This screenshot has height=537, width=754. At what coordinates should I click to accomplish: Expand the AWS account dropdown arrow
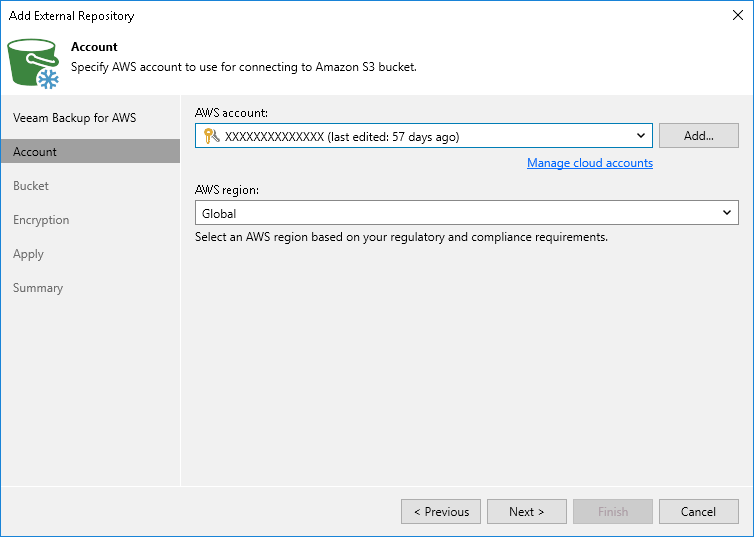pos(641,136)
